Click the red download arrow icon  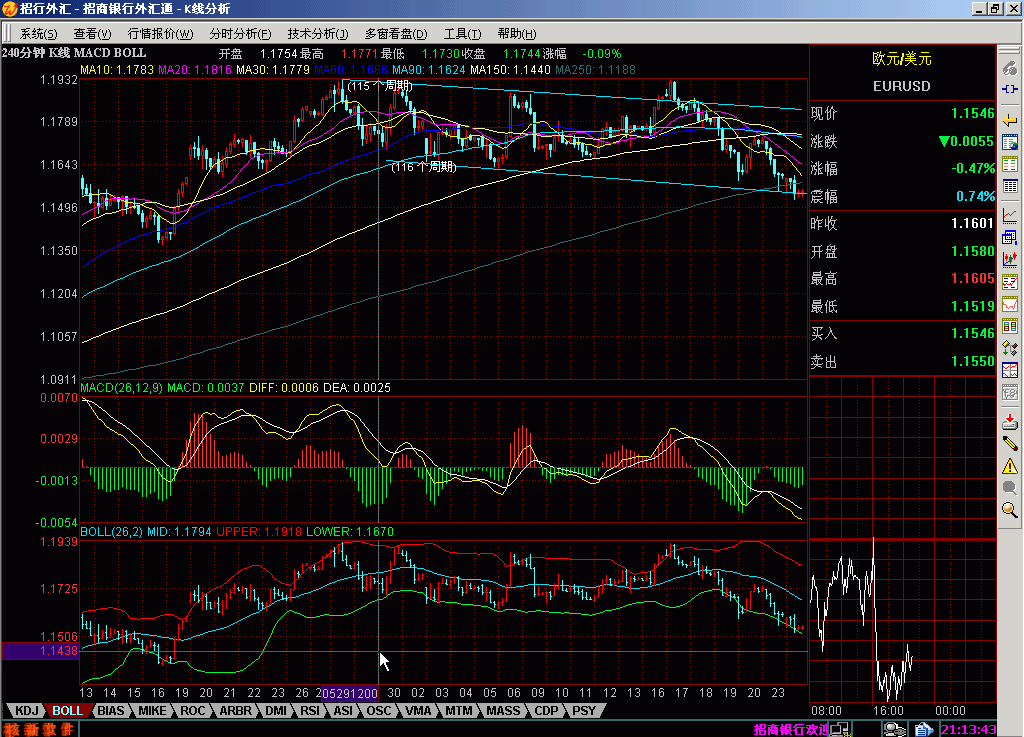tap(1010, 422)
